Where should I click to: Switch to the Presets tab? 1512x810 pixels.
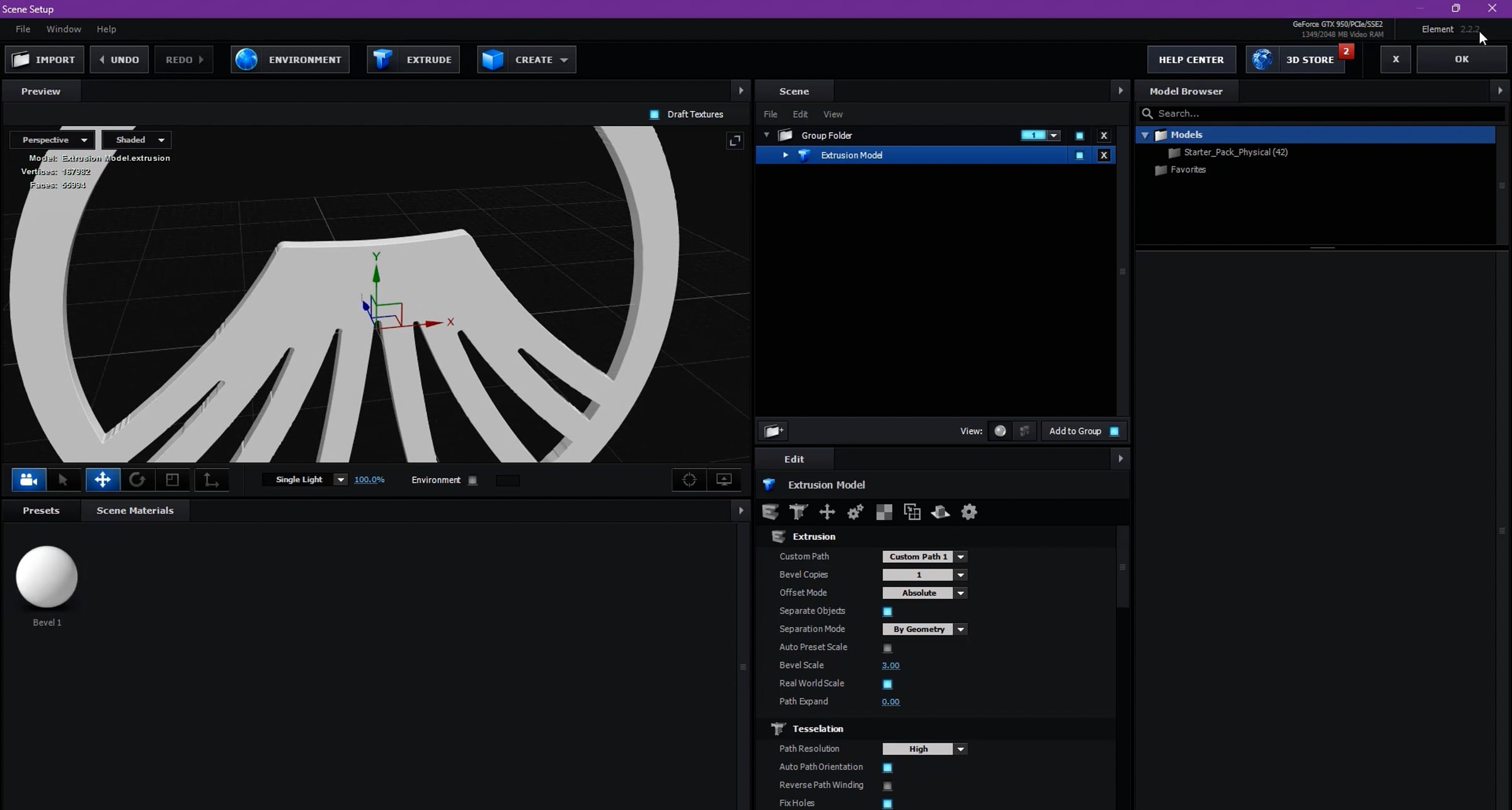(x=41, y=511)
